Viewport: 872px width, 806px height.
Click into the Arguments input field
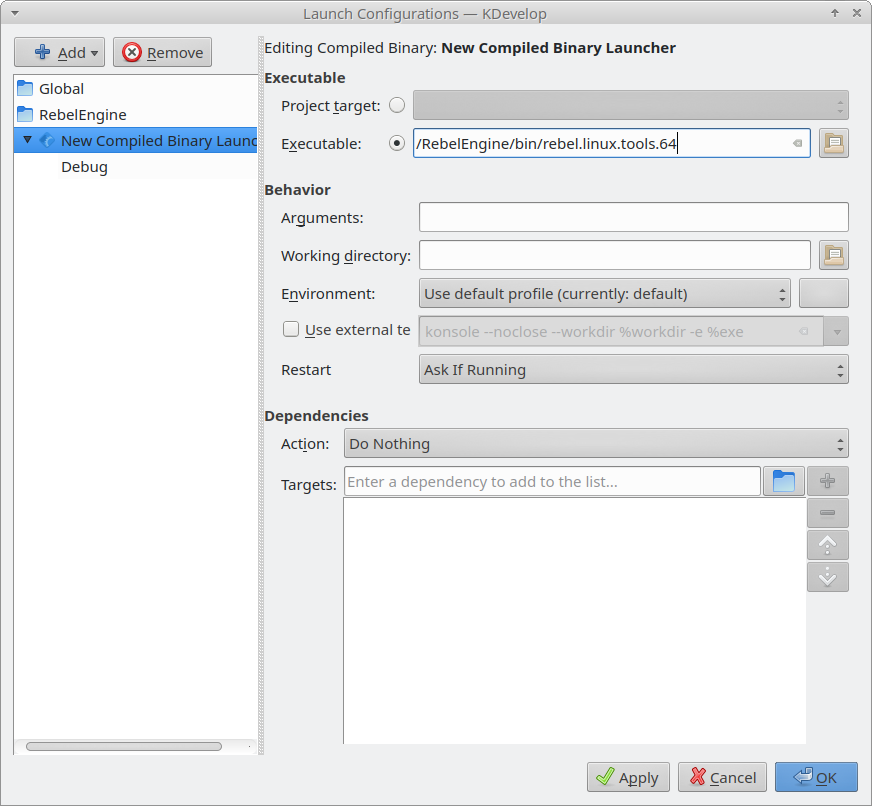tap(633, 217)
